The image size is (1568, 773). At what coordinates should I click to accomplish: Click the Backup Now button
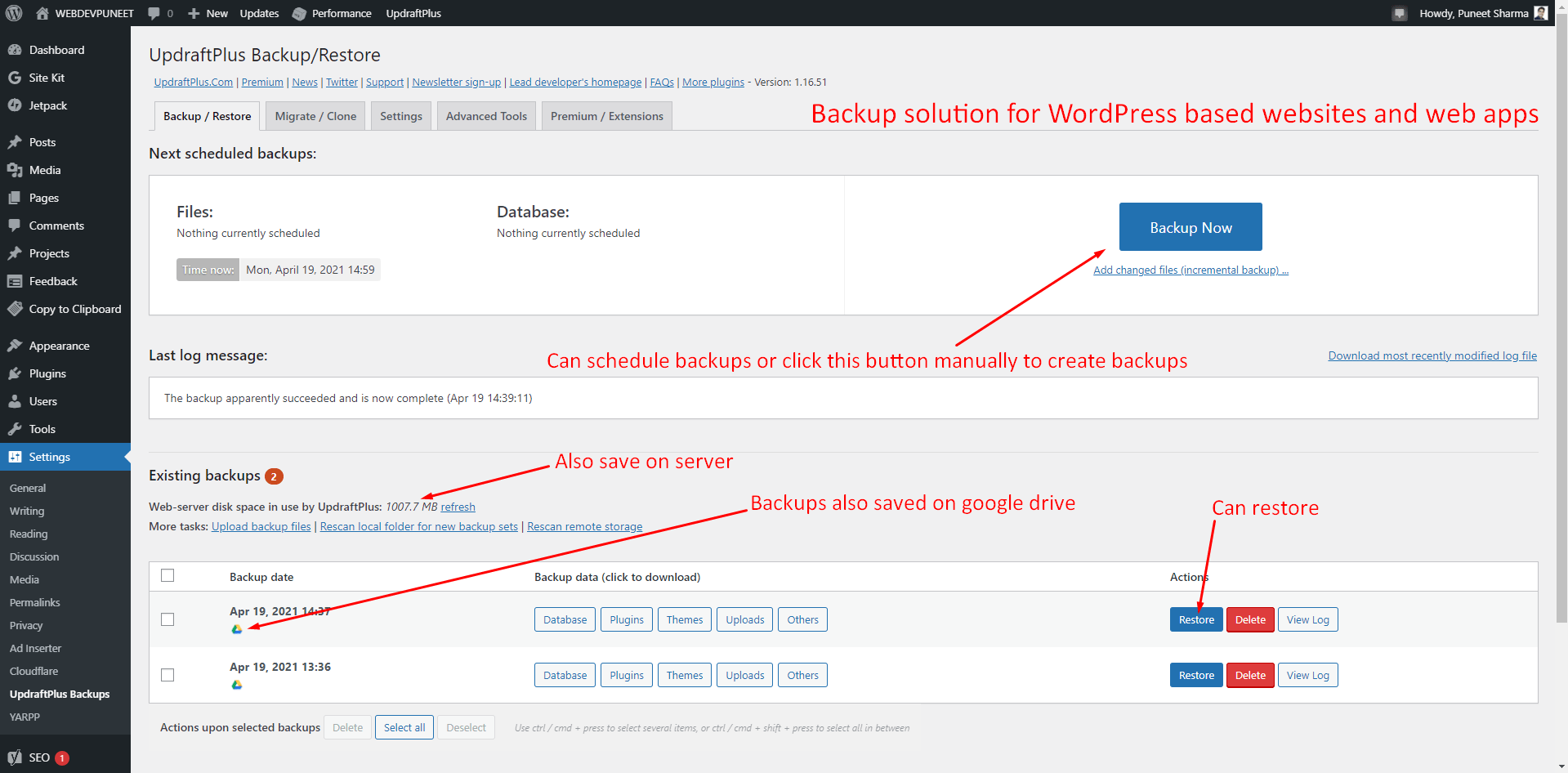[1191, 227]
